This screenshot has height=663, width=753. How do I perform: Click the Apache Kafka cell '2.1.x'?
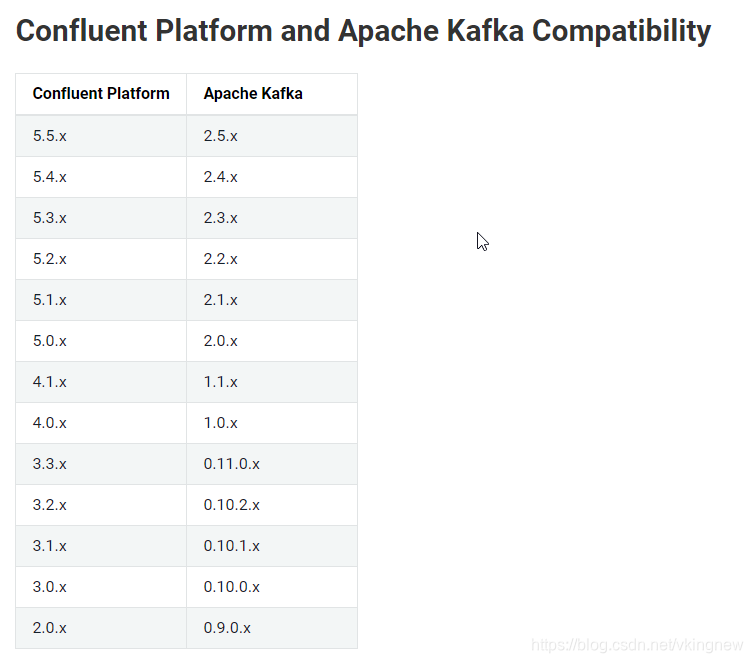coord(272,300)
